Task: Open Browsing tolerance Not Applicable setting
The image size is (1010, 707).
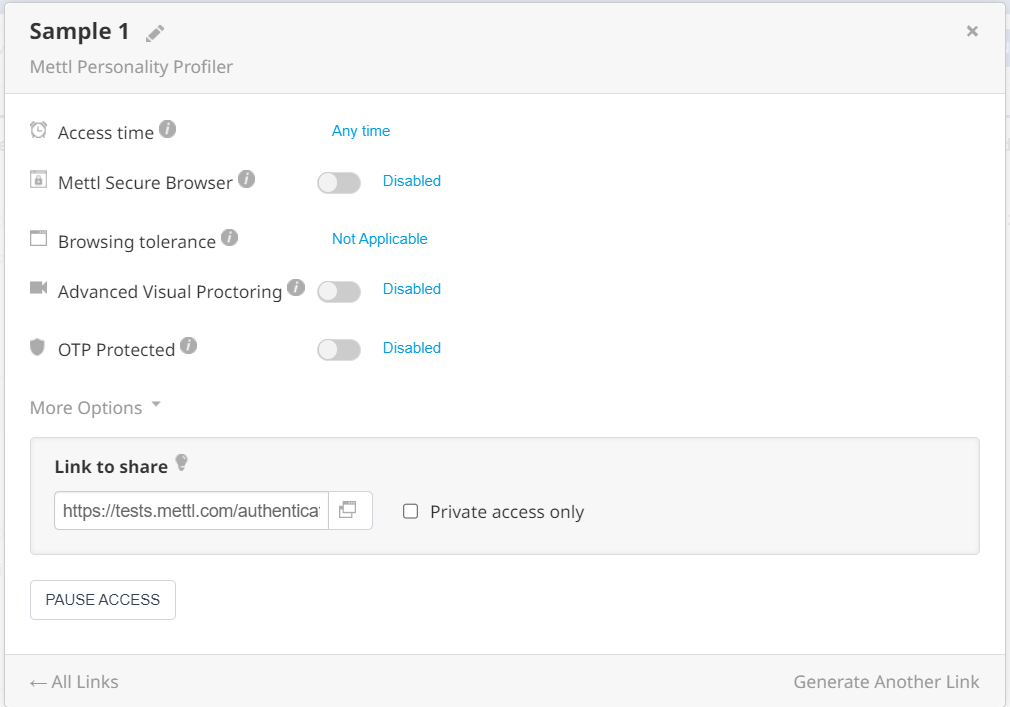Action: point(379,239)
